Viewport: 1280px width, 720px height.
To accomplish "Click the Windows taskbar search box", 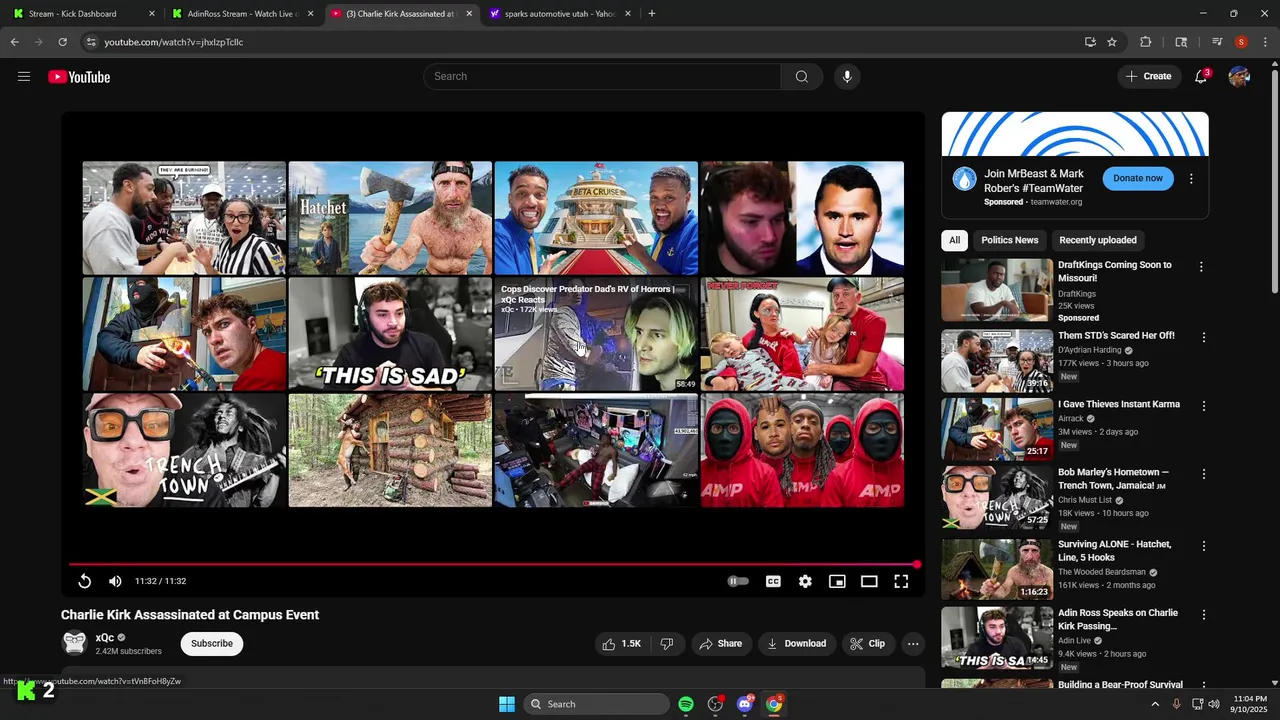I will pyautogui.click(x=596, y=704).
